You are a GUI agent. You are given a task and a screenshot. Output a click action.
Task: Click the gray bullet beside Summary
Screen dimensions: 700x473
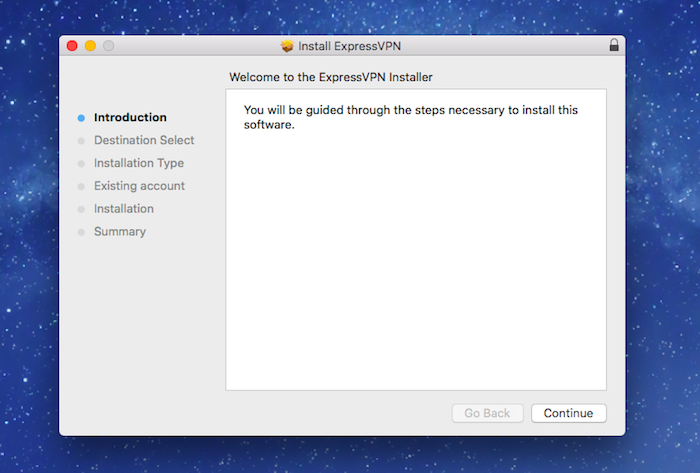pyautogui.click(x=81, y=232)
